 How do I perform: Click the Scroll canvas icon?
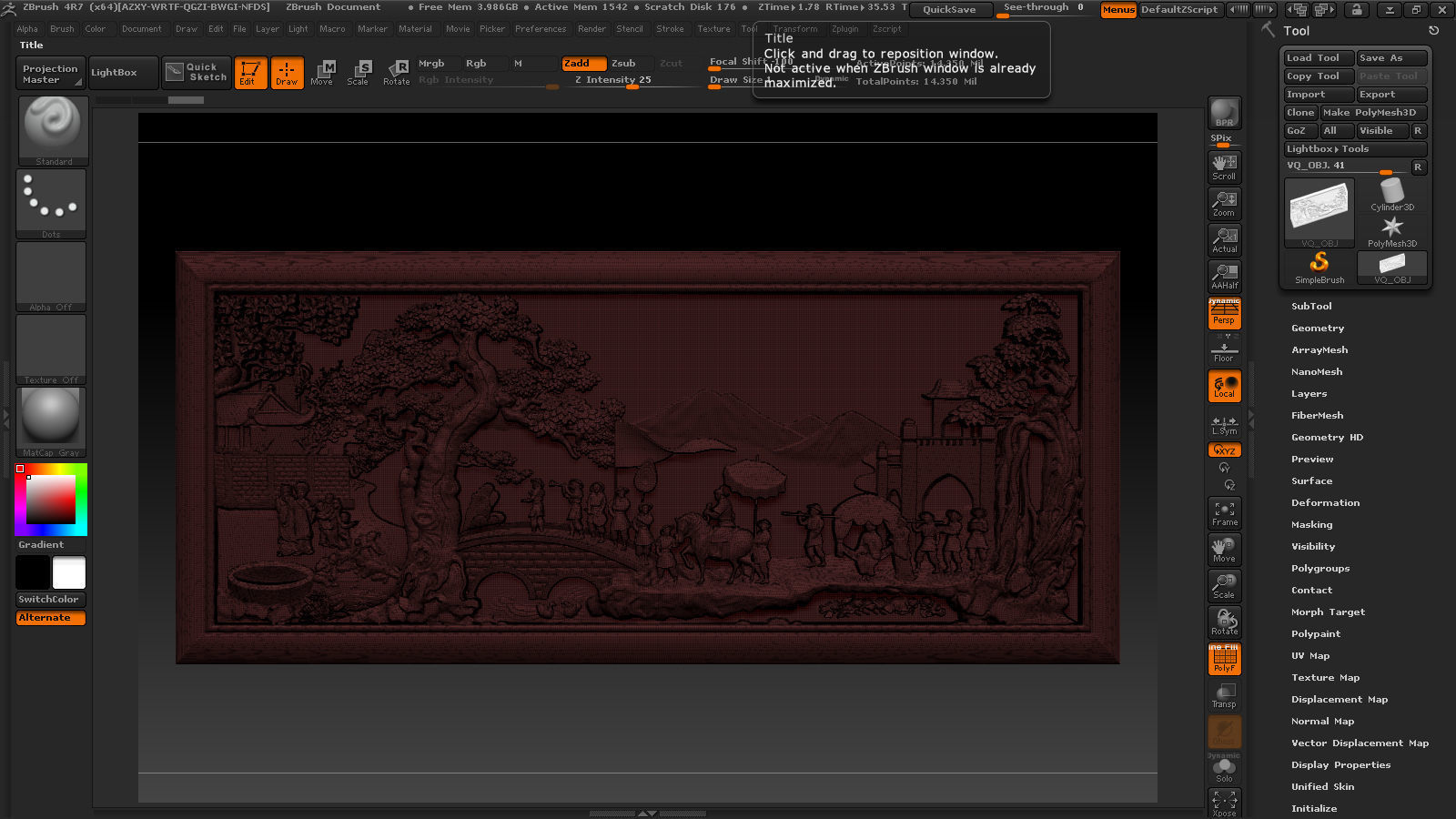[x=1224, y=167]
